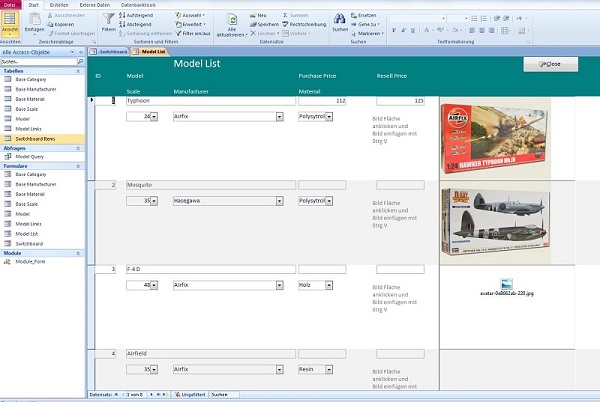Align text right in ribbon
600x402 pixels.
click(x=491, y=30)
